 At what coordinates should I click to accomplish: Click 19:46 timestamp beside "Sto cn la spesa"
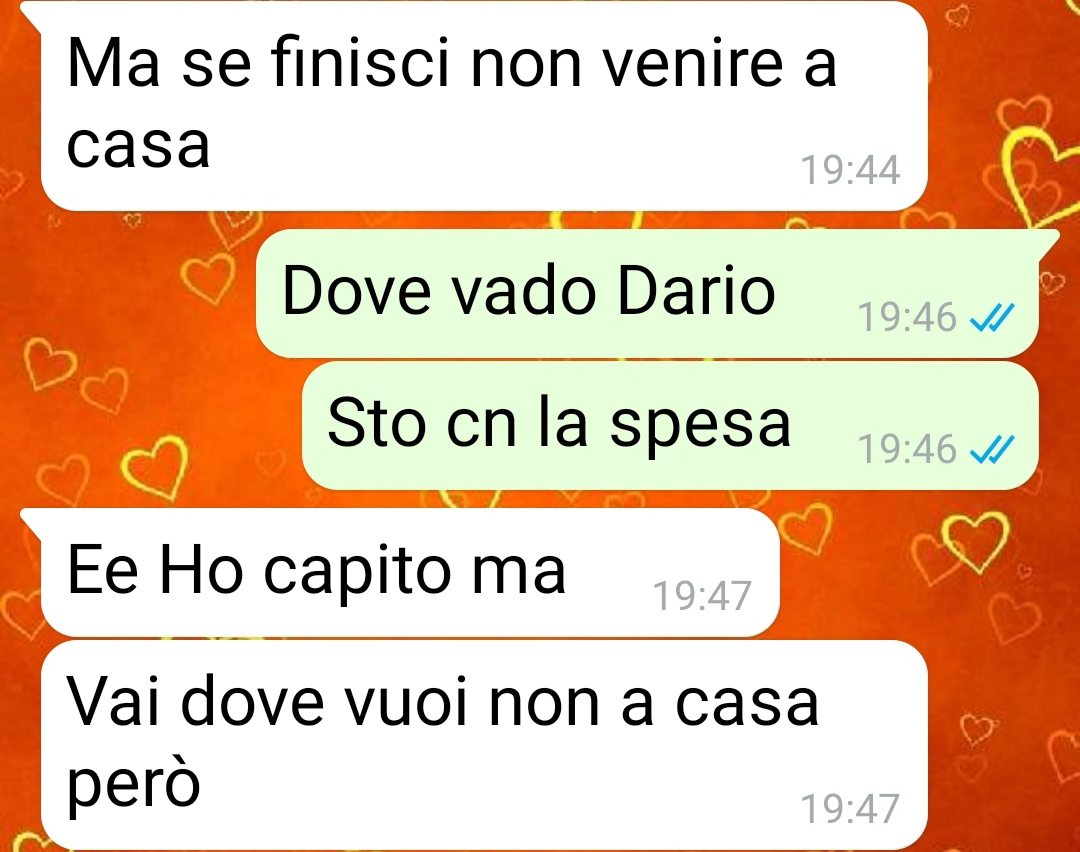(x=907, y=450)
